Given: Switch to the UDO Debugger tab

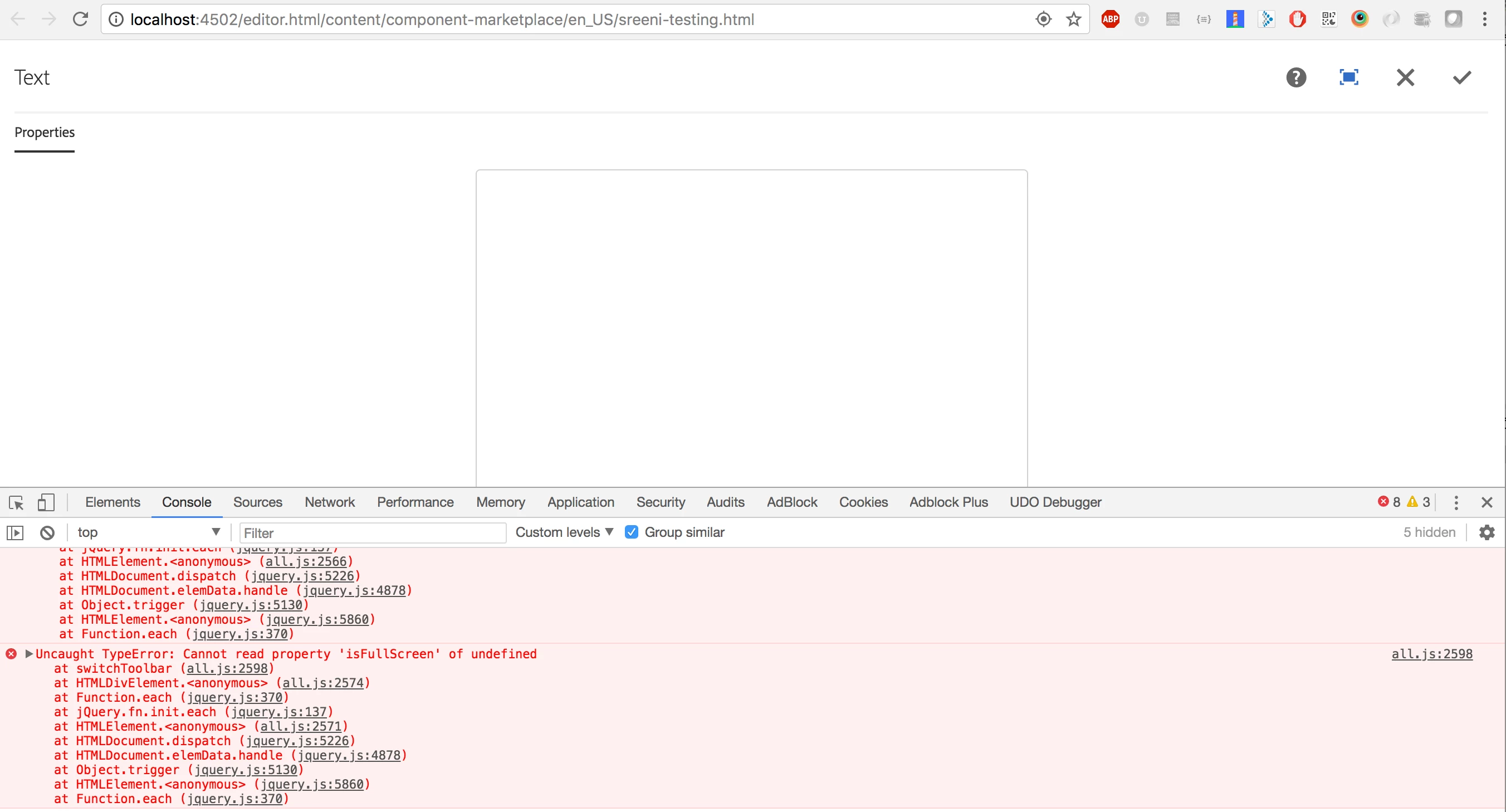Looking at the screenshot, I should (x=1055, y=502).
